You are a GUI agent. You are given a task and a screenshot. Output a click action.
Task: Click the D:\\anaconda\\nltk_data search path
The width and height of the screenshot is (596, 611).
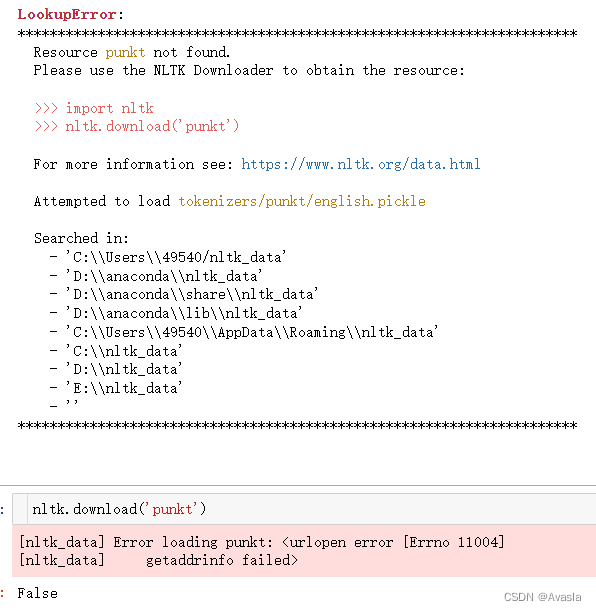tap(164, 276)
